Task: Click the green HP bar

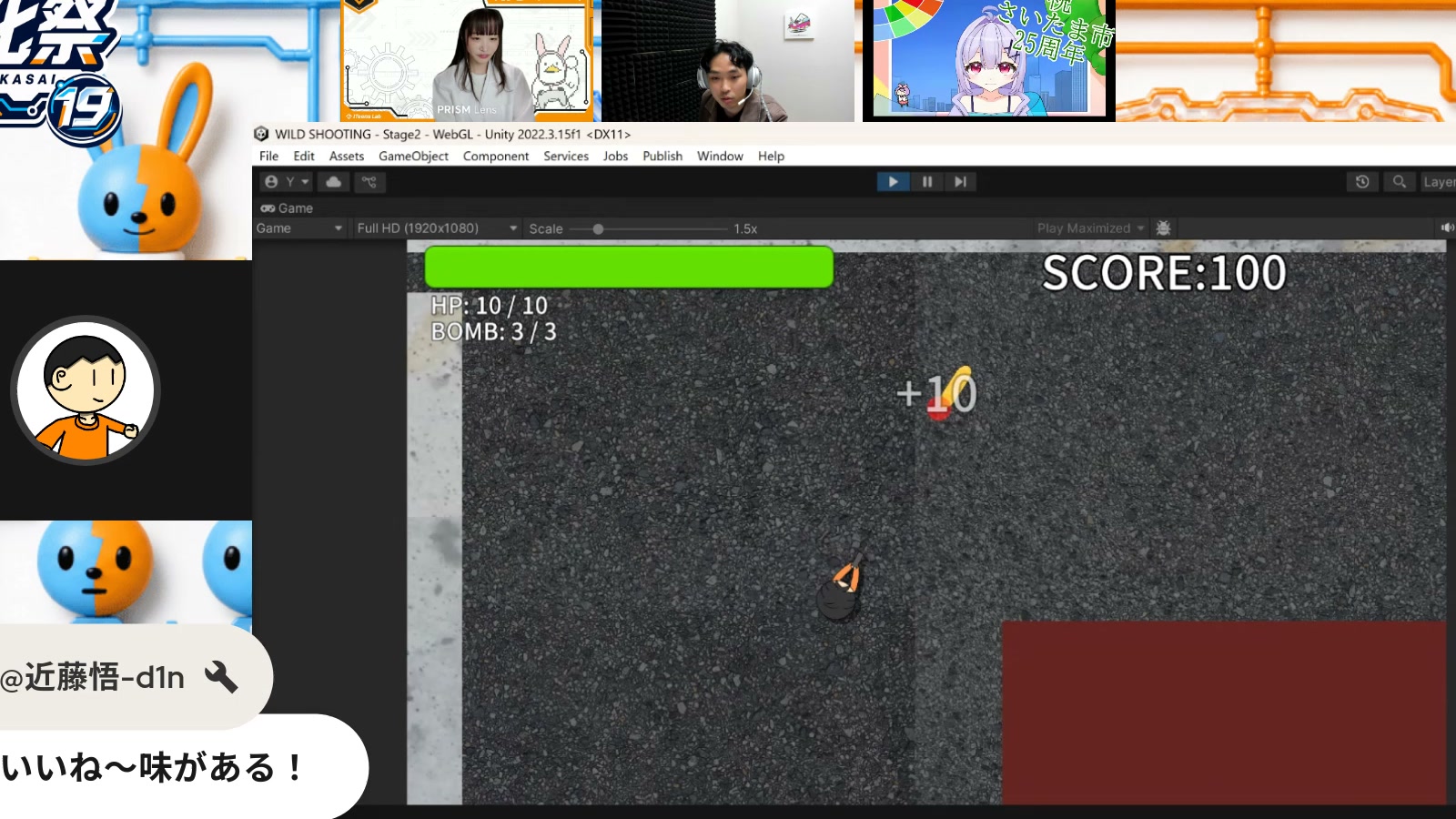Action: pos(629,267)
